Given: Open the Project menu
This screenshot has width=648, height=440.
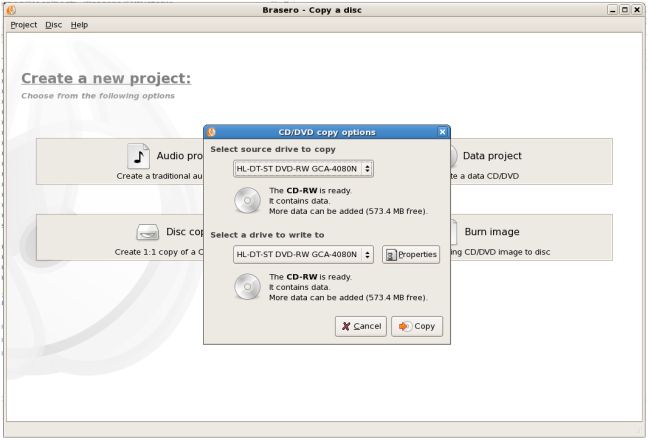Looking at the screenshot, I should tap(24, 24).
